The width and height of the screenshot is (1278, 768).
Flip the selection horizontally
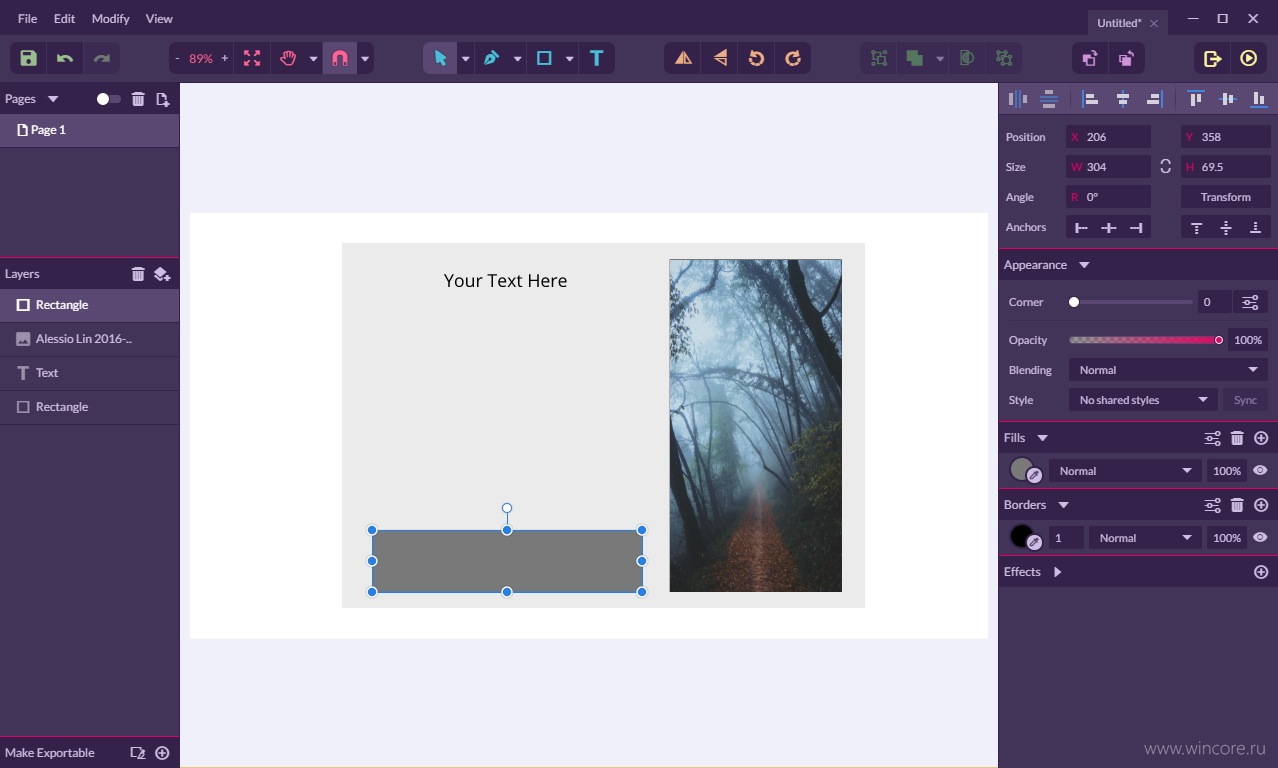click(683, 58)
